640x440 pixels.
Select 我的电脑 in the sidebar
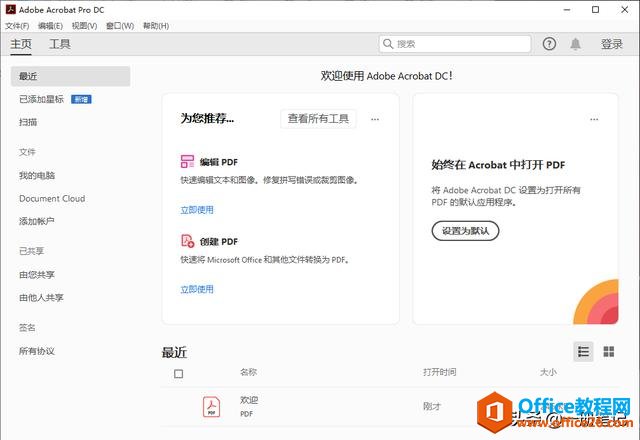(37, 176)
